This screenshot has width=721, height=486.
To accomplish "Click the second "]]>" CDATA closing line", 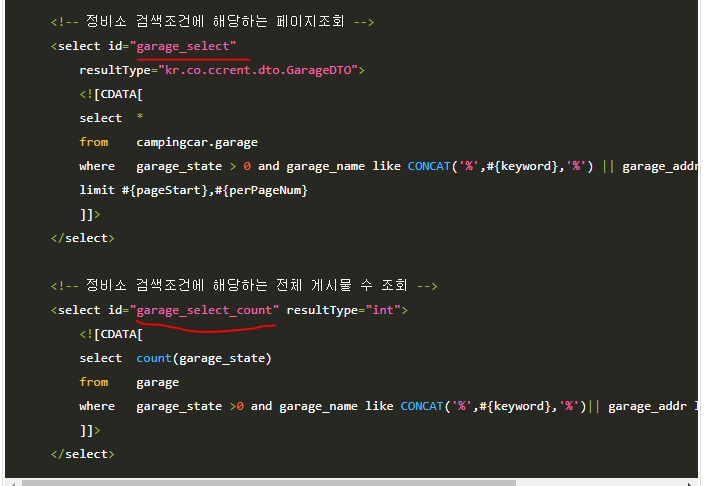I will click(x=90, y=431).
